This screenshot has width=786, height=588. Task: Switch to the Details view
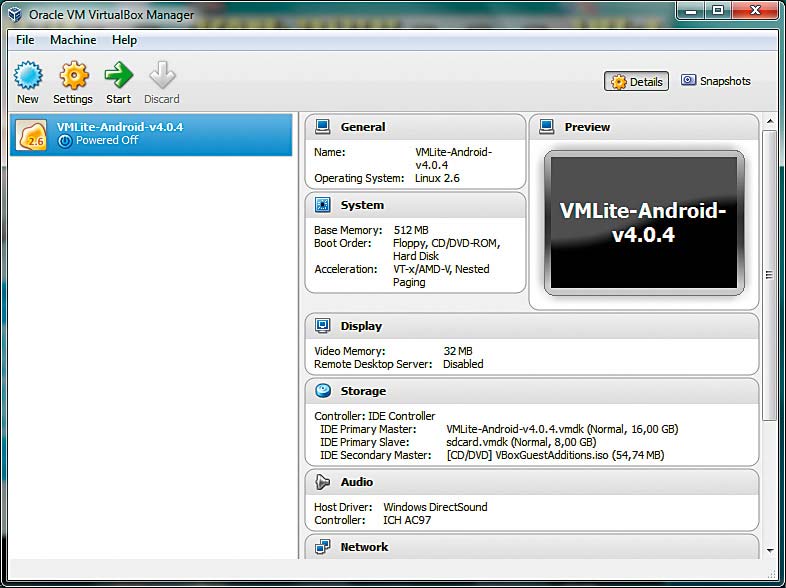click(636, 81)
